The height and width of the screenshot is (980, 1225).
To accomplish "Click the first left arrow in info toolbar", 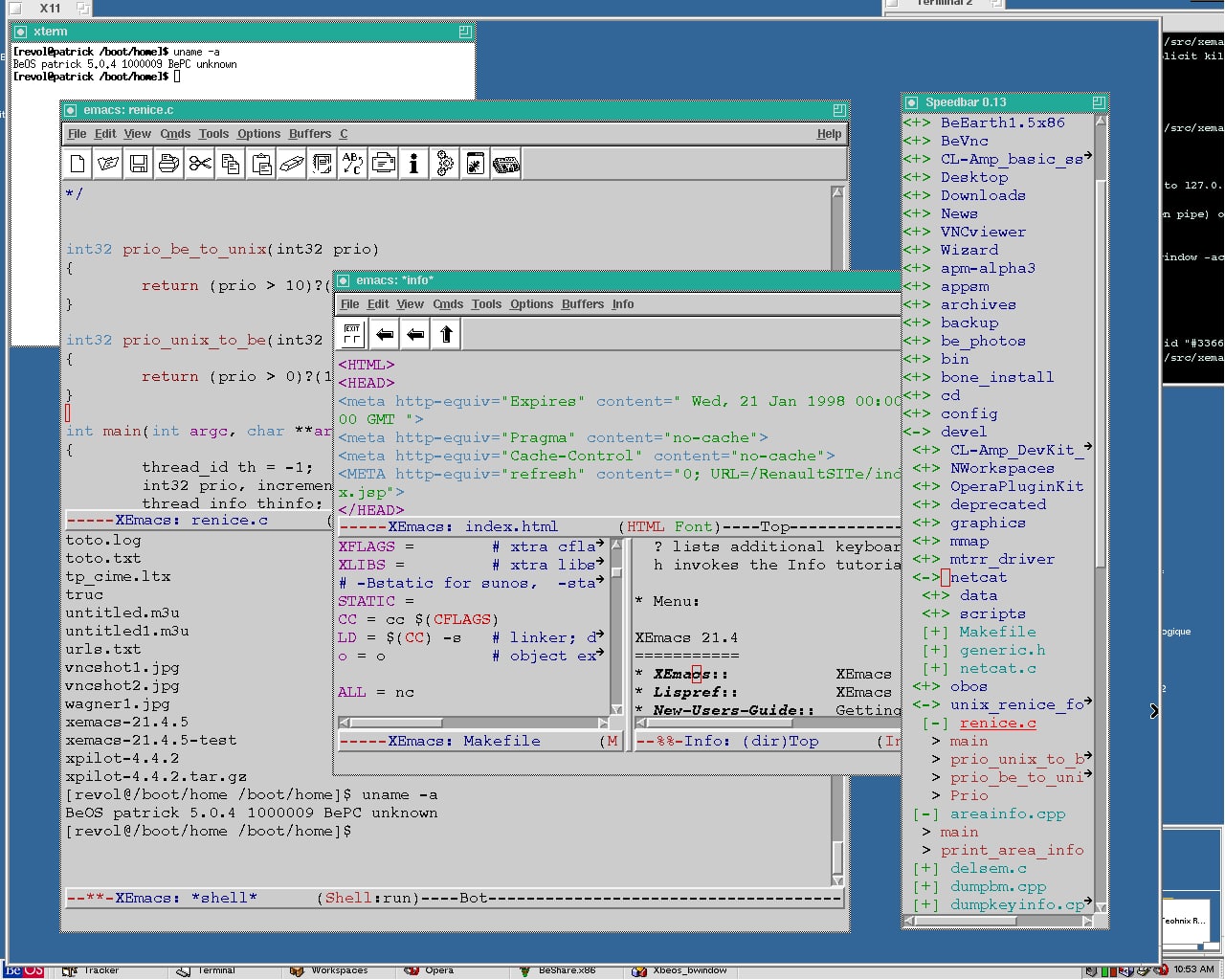I will coord(385,334).
